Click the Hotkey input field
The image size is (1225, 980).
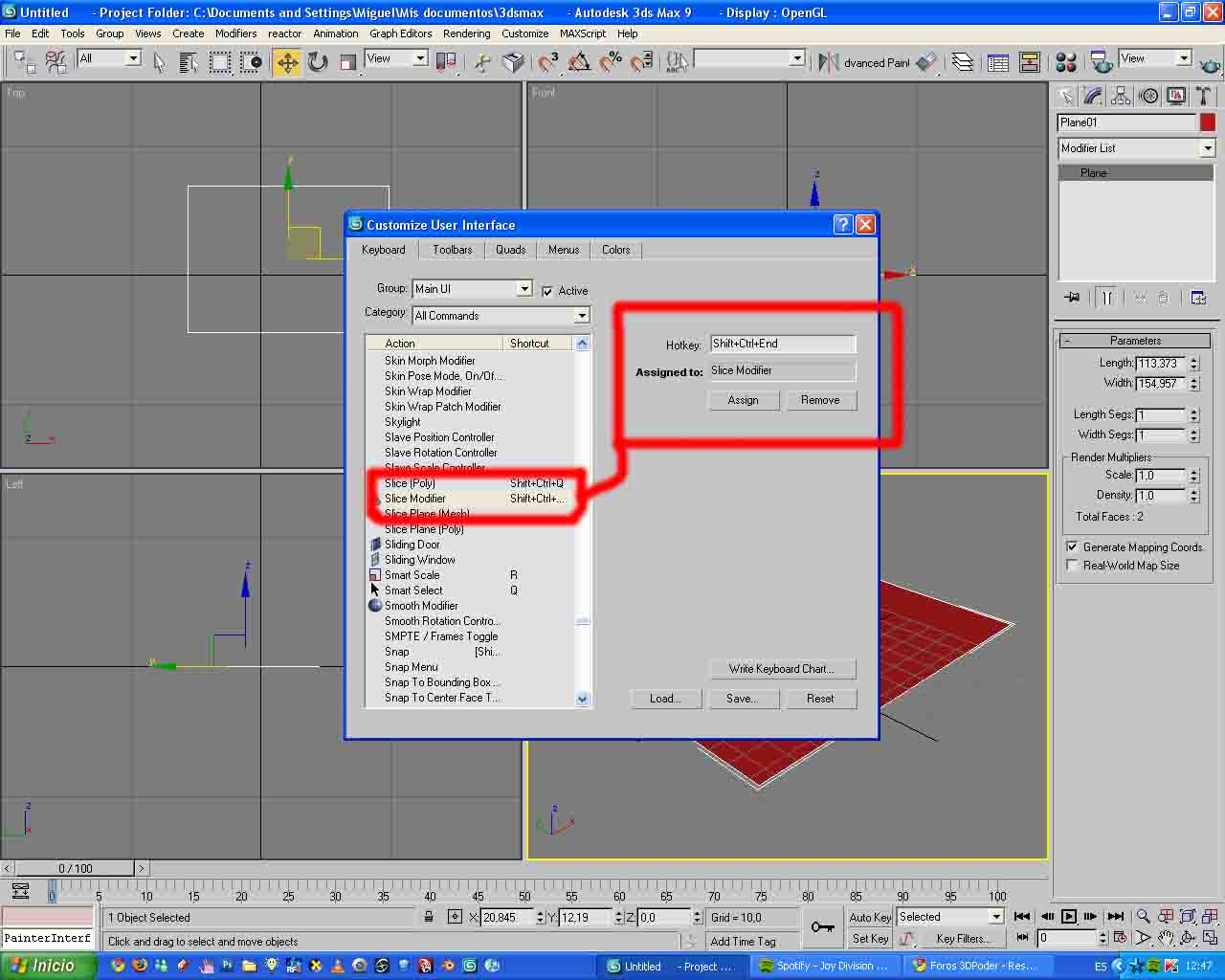coord(783,344)
